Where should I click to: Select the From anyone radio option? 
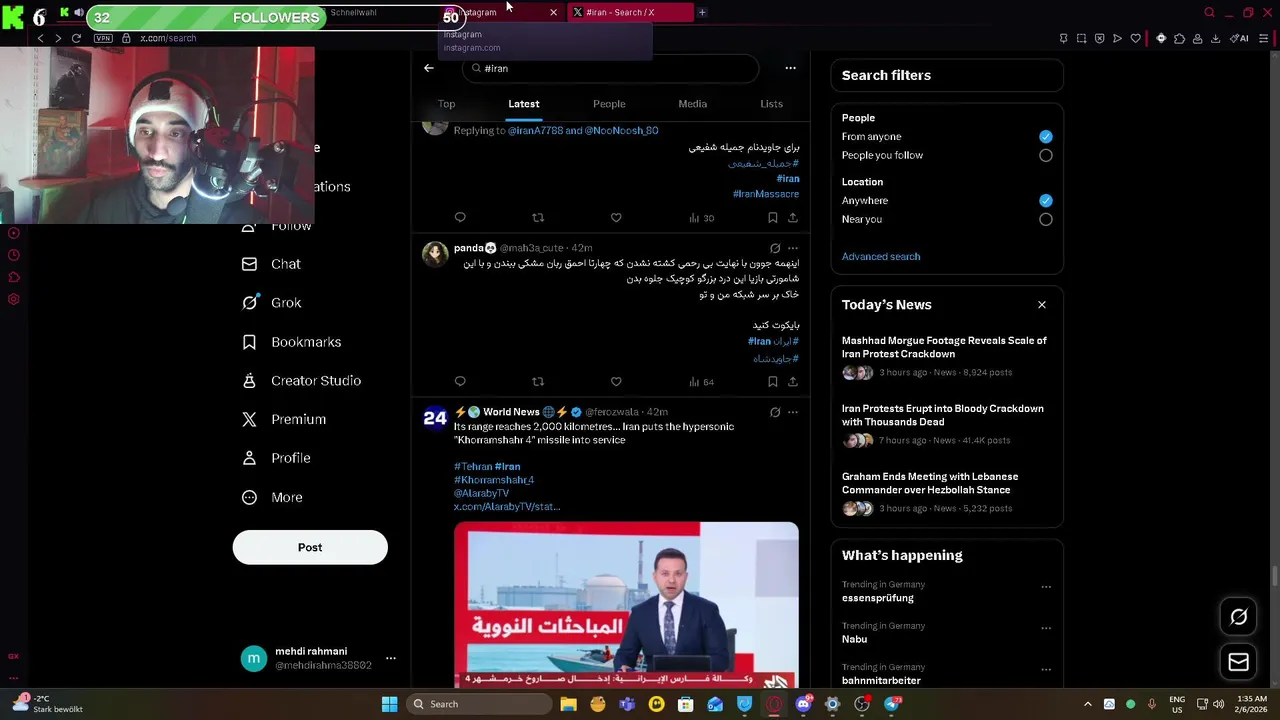[1045, 136]
